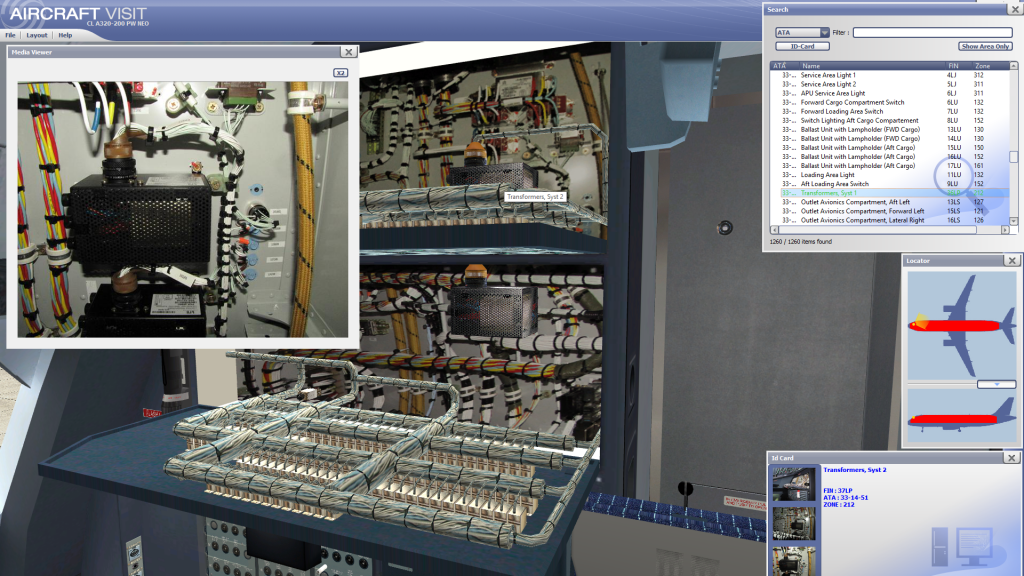Click the horizontal scrollbar right arrow

(x=1005, y=230)
